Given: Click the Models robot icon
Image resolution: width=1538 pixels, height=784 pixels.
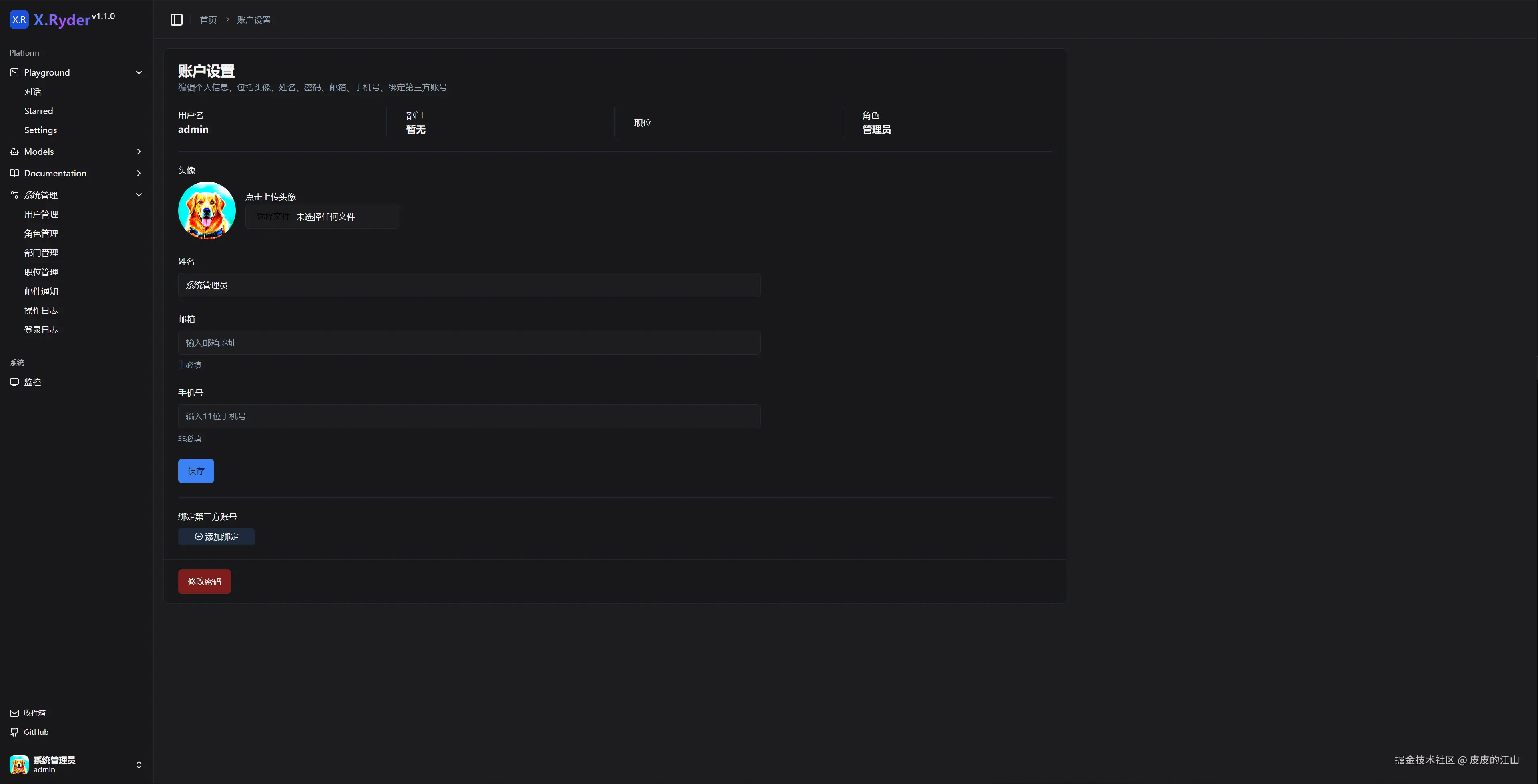Looking at the screenshot, I should point(14,152).
